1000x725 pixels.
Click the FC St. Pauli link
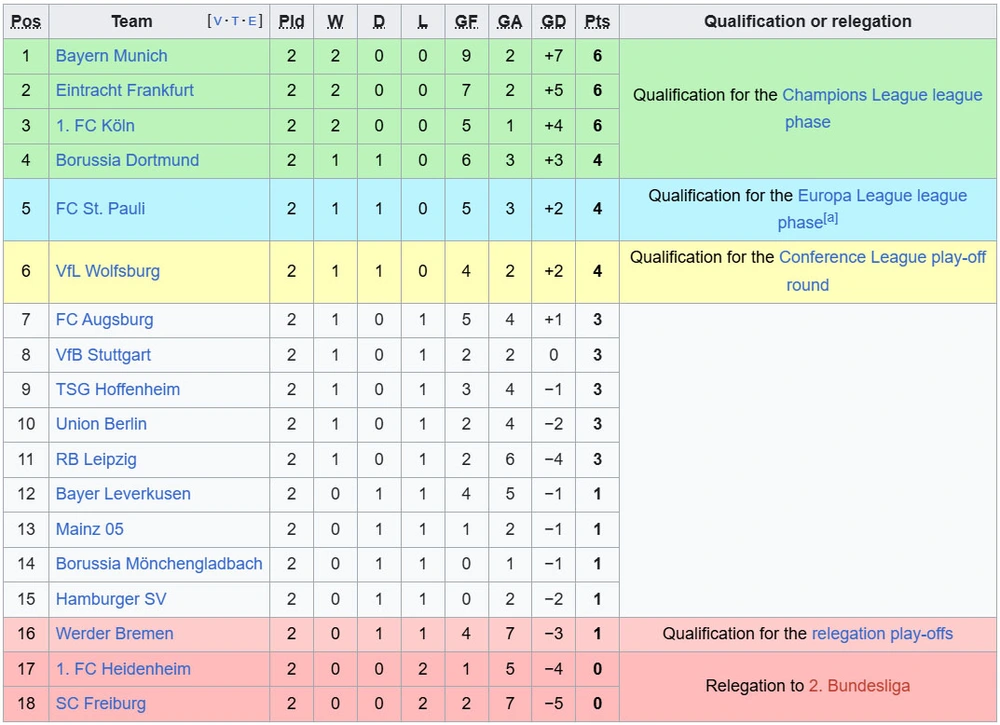pos(101,209)
